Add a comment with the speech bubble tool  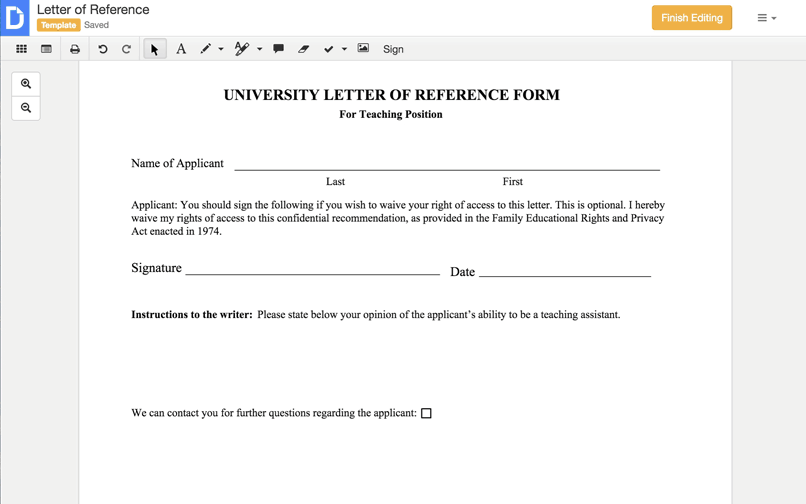(x=278, y=49)
